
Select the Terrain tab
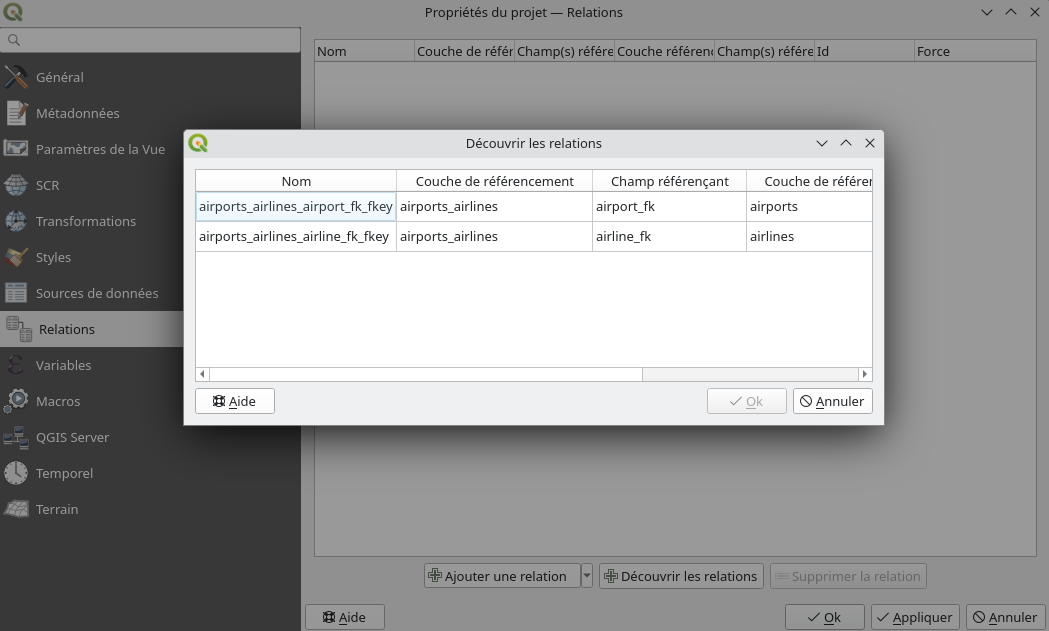[151, 510]
